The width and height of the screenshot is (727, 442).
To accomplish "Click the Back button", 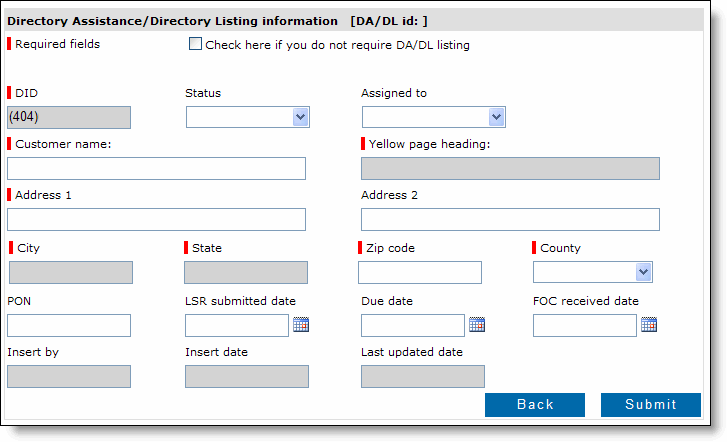I will click(x=535, y=404).
